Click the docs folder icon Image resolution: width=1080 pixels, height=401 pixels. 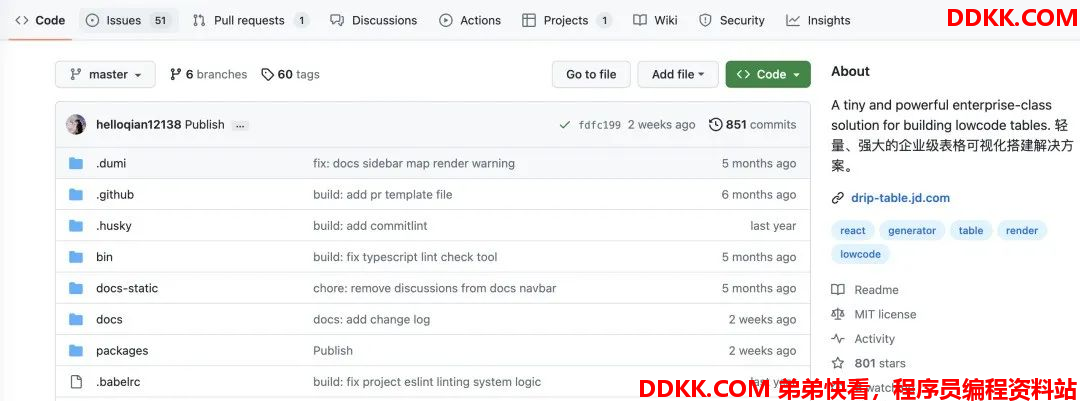[76, 319]
